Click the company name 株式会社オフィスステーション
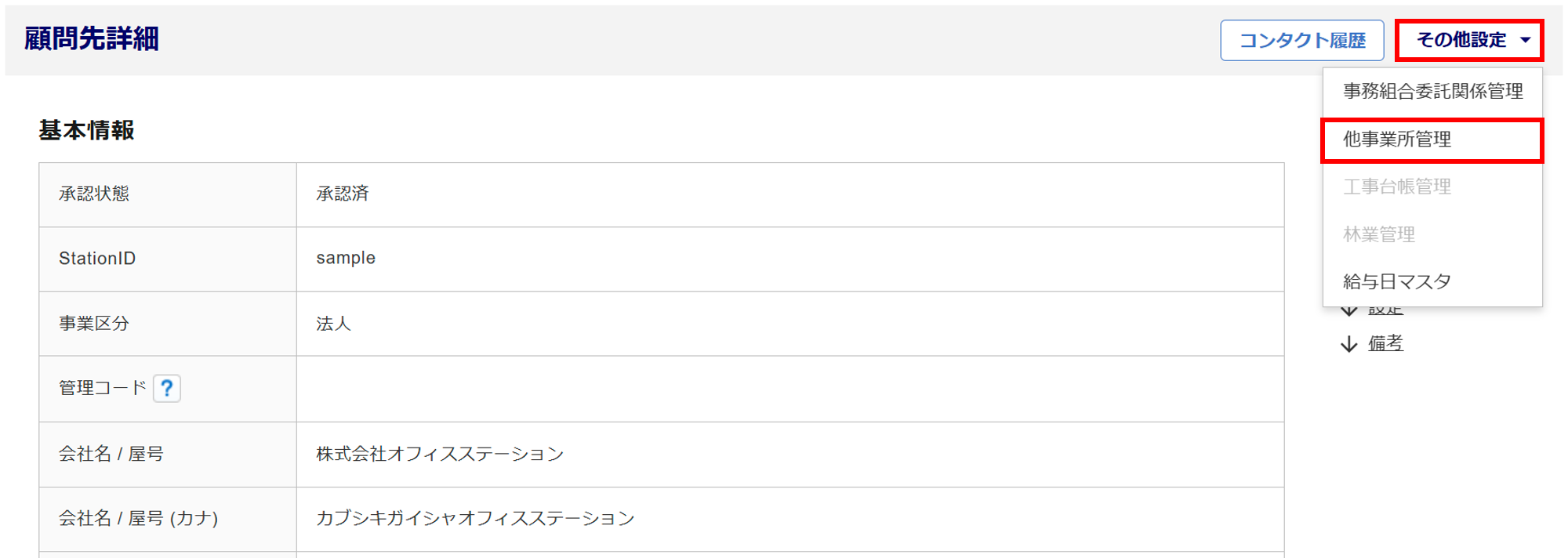Image resolution: width=1568 pixels, height=558 pixels. [440, 454]
